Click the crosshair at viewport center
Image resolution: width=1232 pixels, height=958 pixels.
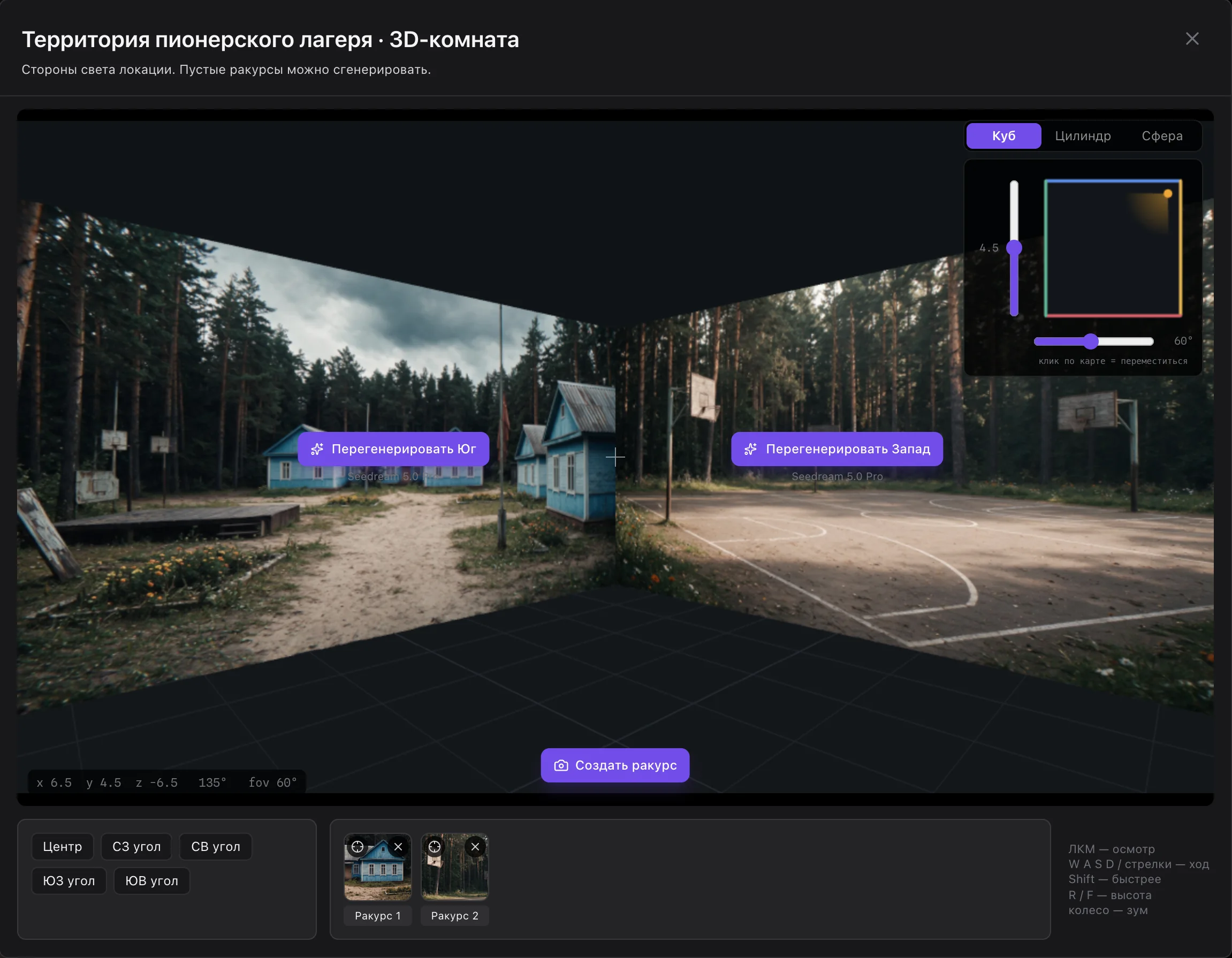point(615,457)
